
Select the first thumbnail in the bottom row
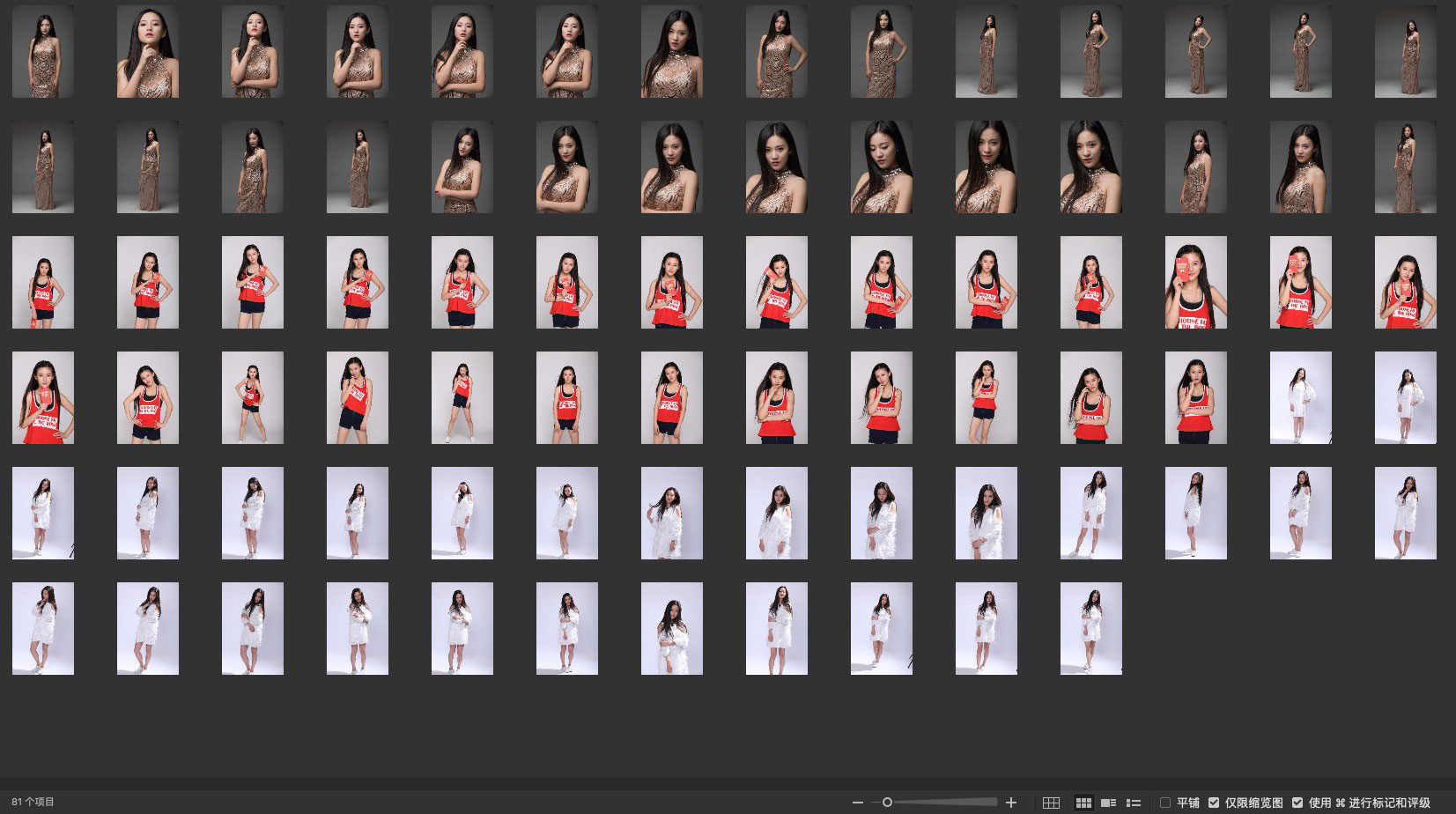[43, 628]
